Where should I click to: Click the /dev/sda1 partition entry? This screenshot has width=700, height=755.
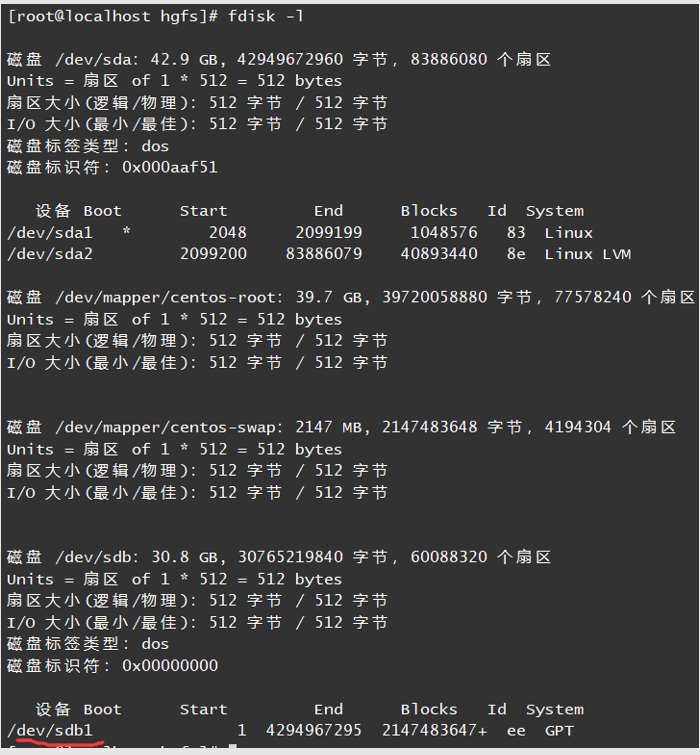point(49,233)
